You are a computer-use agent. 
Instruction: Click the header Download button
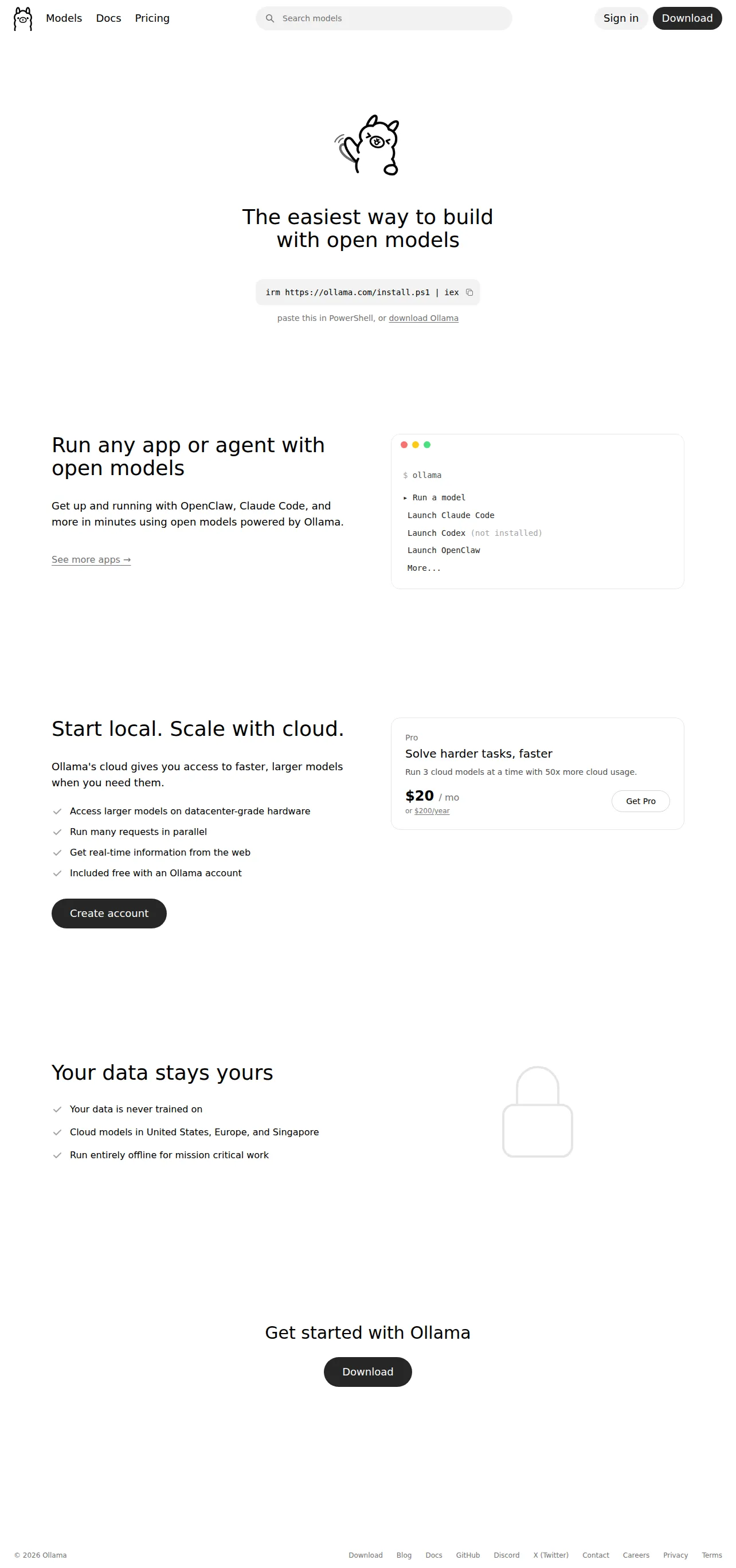click(x=687, y=18)
